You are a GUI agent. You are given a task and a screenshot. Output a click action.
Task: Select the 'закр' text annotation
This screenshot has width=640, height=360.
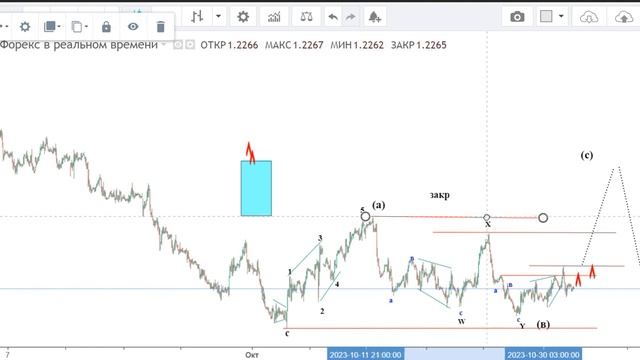pyautogui.click(x=440, y=195)
